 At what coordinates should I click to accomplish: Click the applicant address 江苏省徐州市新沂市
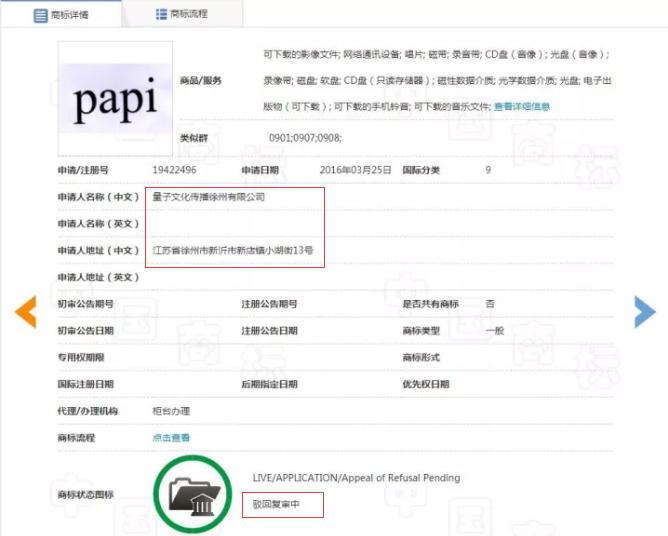(233, 250)
